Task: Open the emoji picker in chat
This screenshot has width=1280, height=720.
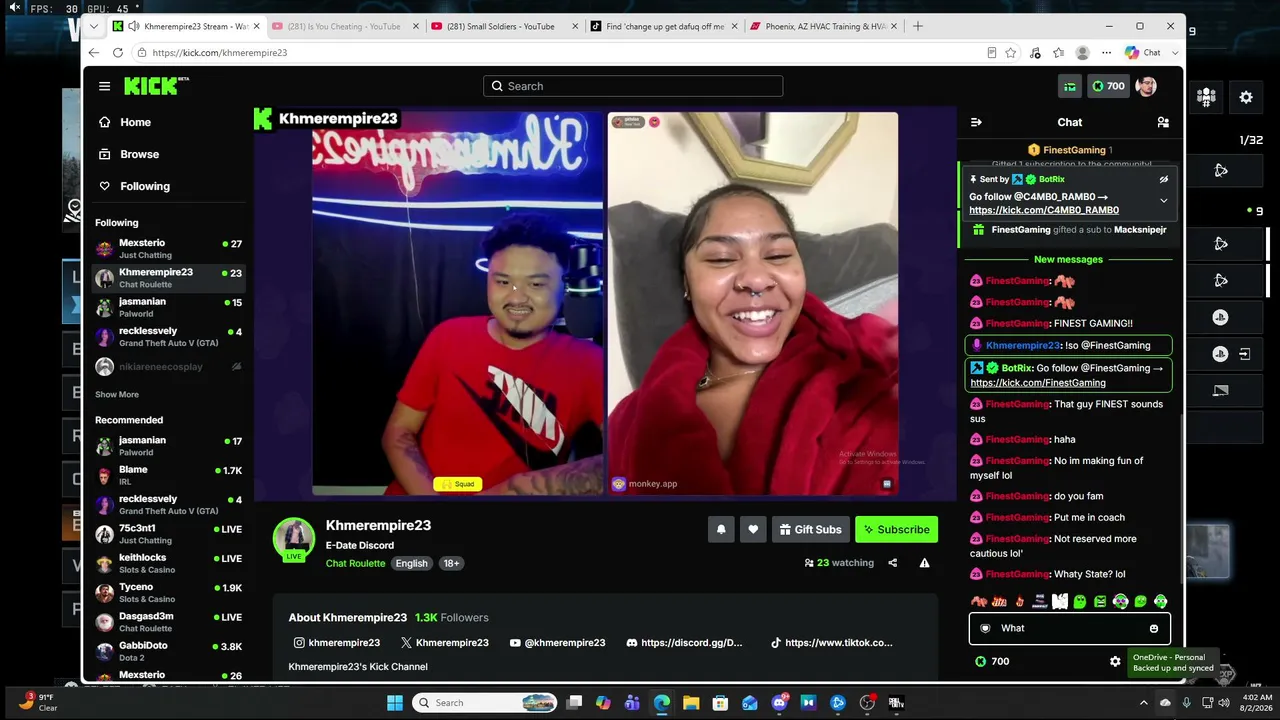Action: point(1153,628)
